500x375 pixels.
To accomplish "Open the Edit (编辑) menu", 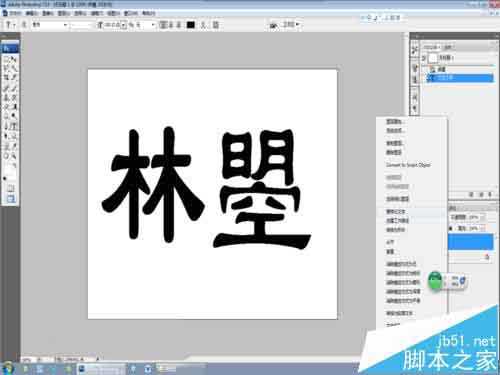I will click(x=32, y=13).
